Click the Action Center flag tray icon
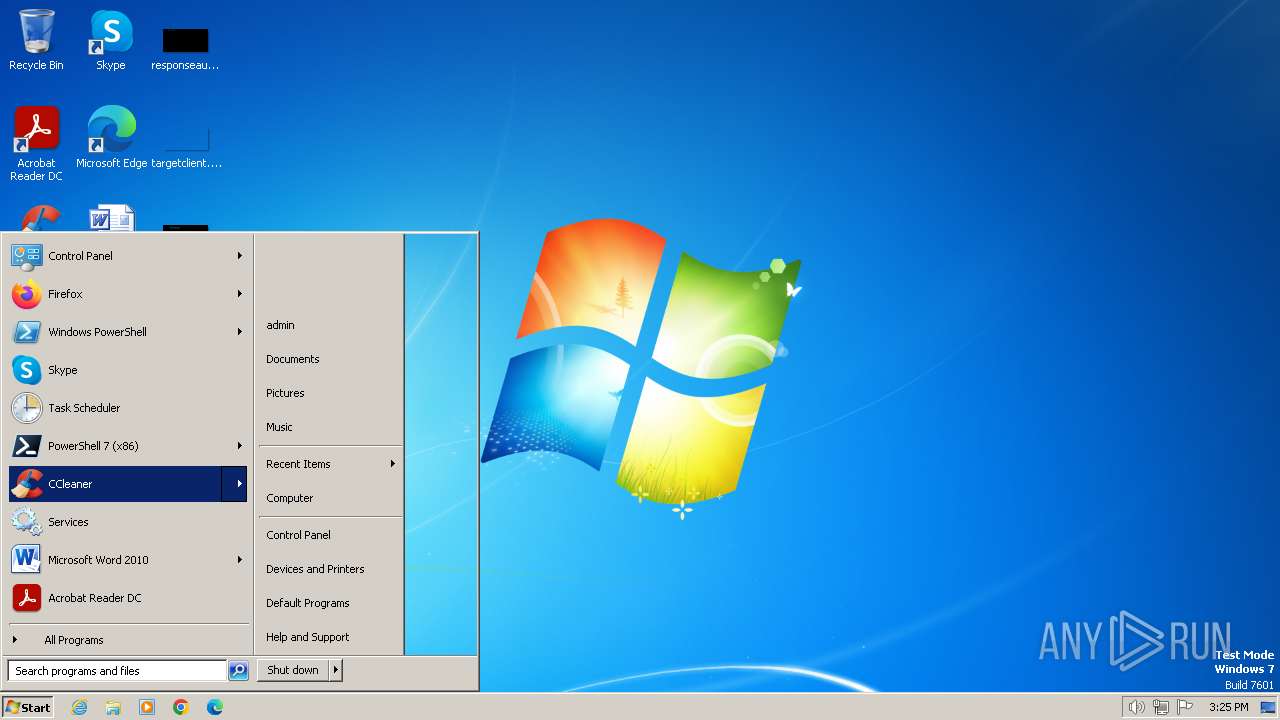Viewport: 1280px width, 720px height. click(1186, 707)
